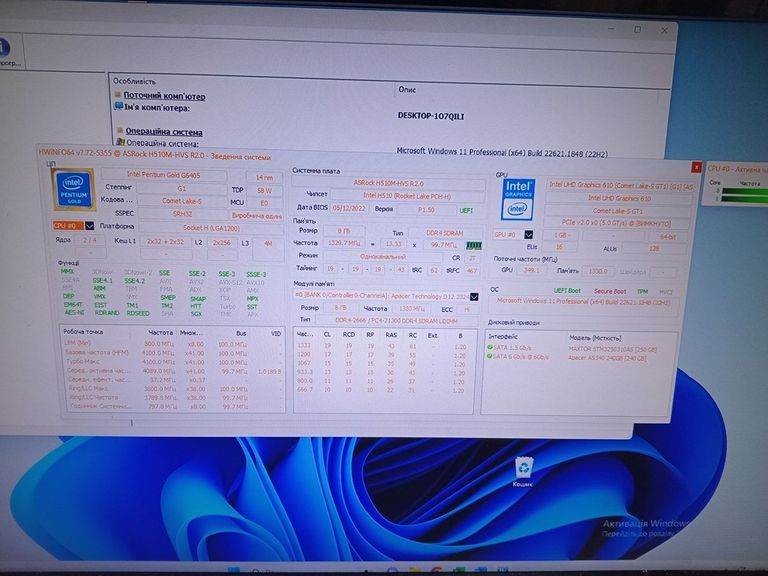
Task: Click the Comet Lake-S codename field
Action: (182, 201)
